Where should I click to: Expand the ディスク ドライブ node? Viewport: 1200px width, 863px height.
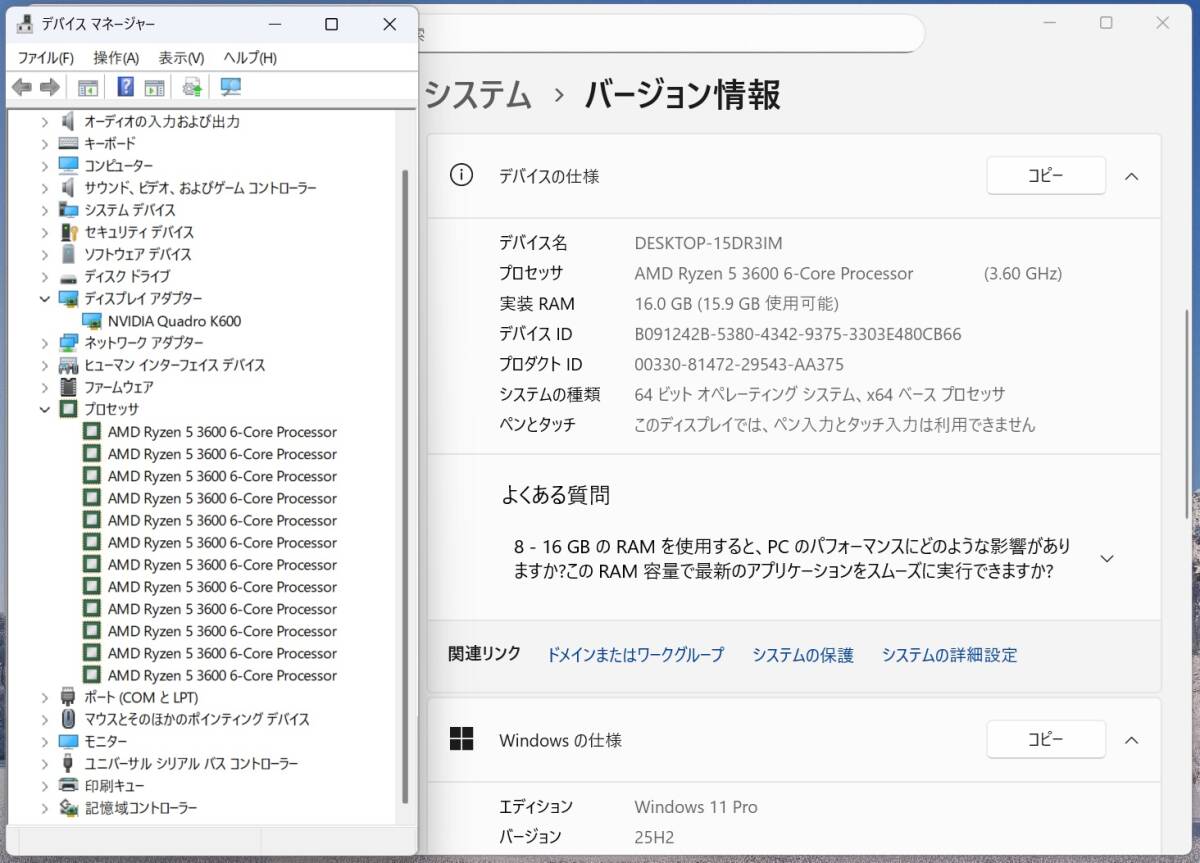point(44,277)
